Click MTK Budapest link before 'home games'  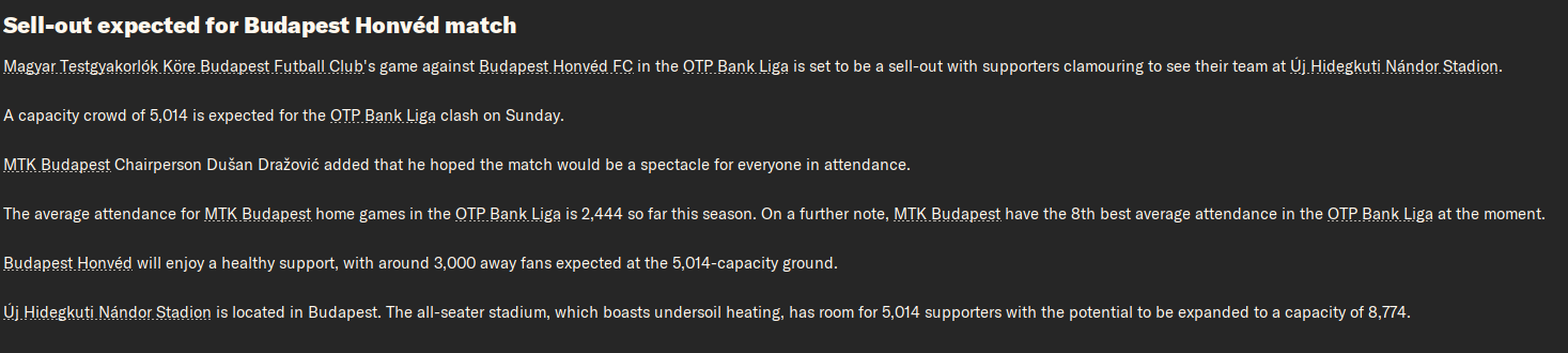coord(258,214)
